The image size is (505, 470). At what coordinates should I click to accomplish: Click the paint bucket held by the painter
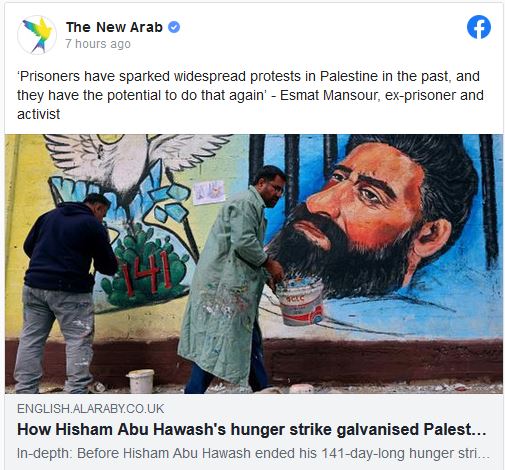point(300,303)
